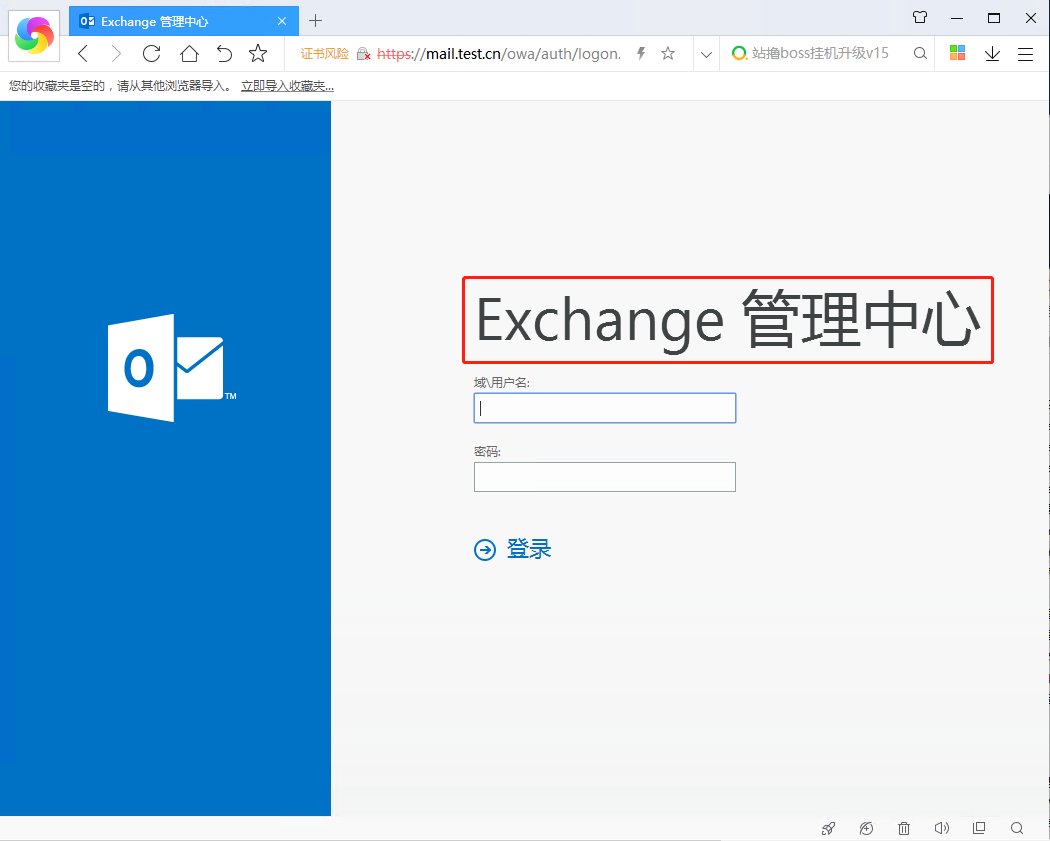The width and height of the screenshot is (1050, 841).
Task: Click the zoom magnifier in status bar
Action: 1017,828
